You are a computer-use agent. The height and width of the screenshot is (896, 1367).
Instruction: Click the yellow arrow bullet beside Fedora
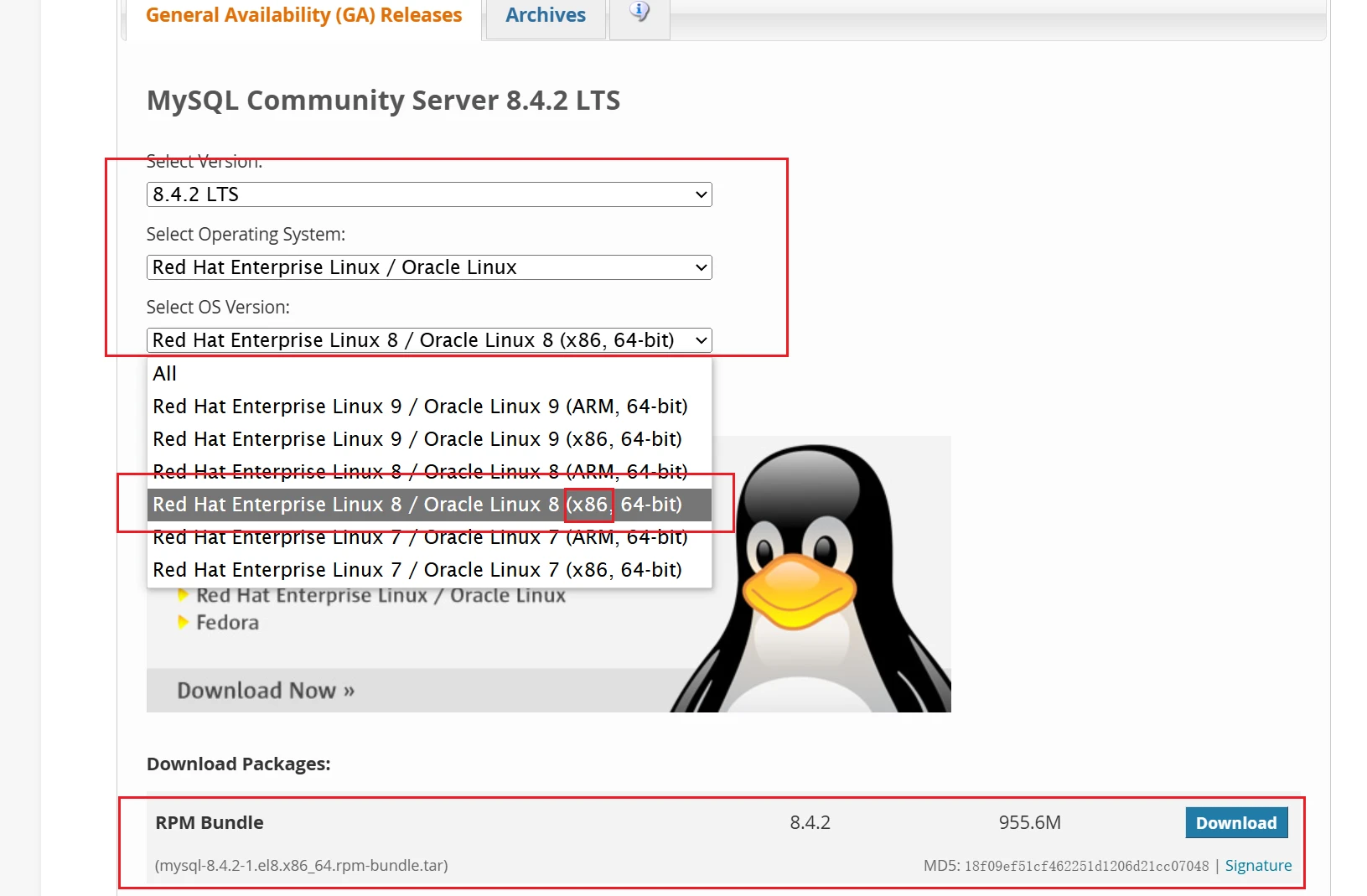pyautogui.click(x=183, y=622)
